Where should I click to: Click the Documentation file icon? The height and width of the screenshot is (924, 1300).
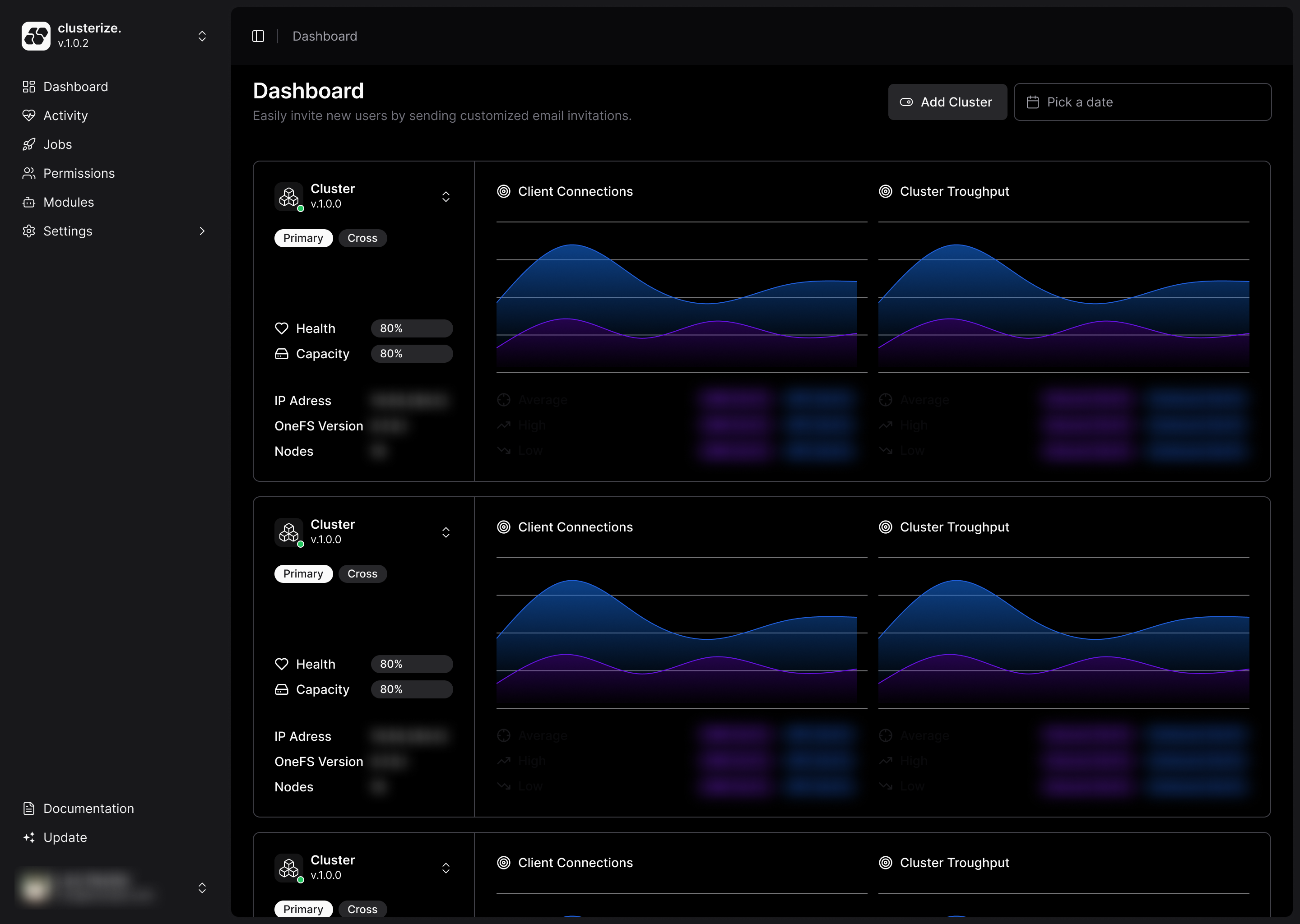(x=29, y=808)
